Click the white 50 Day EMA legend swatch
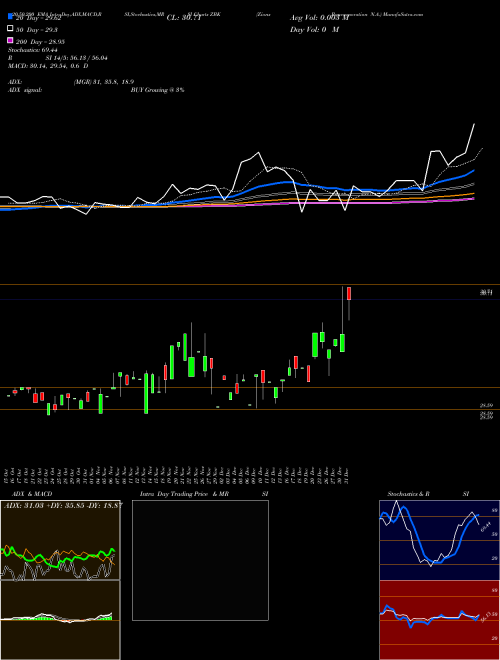The image size is (500, 660). 11,29
